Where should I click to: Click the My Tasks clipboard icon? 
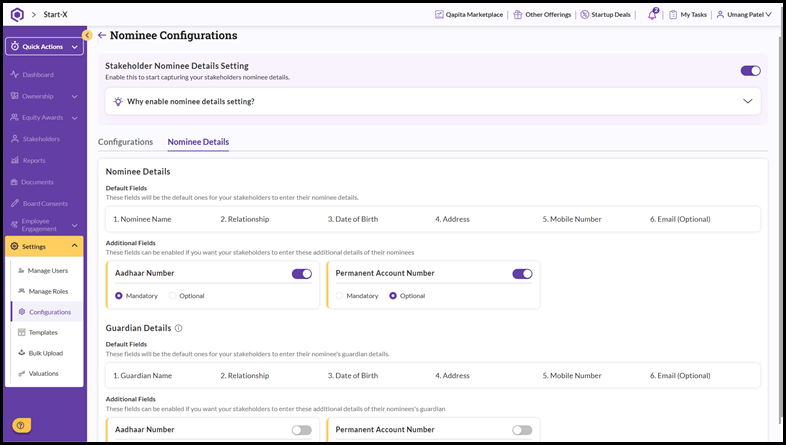point(673,15)
